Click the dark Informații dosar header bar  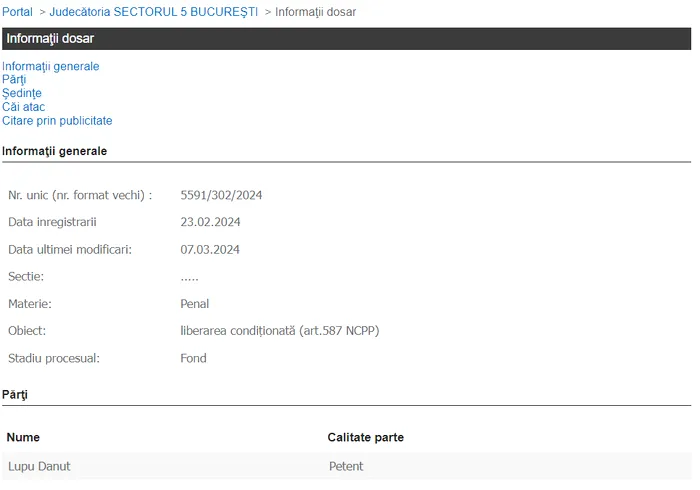[x=346, y=39]
